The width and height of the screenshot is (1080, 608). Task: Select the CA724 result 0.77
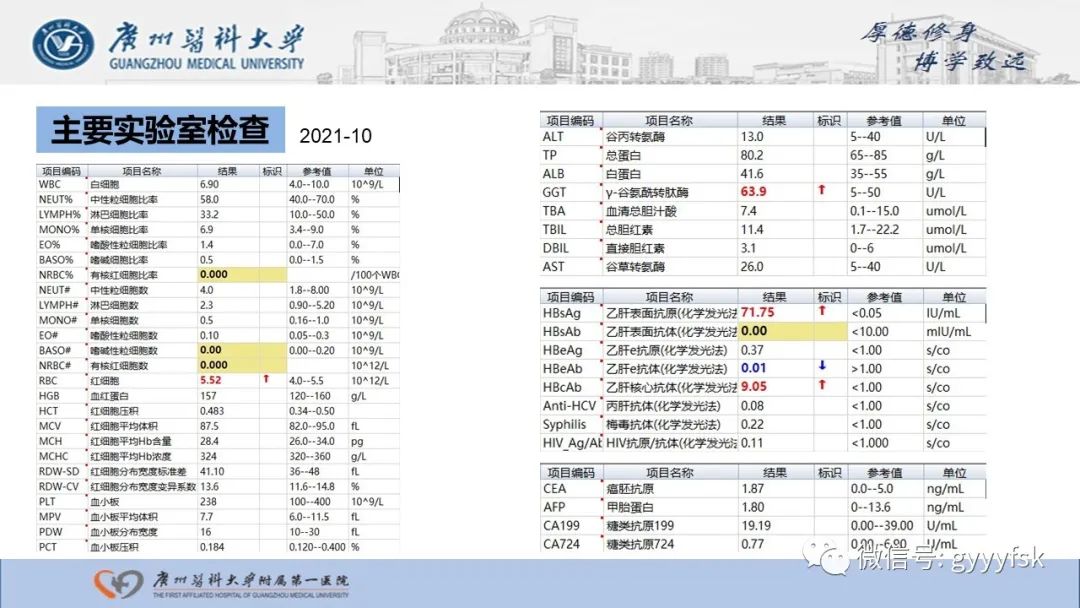click(753, 544)
